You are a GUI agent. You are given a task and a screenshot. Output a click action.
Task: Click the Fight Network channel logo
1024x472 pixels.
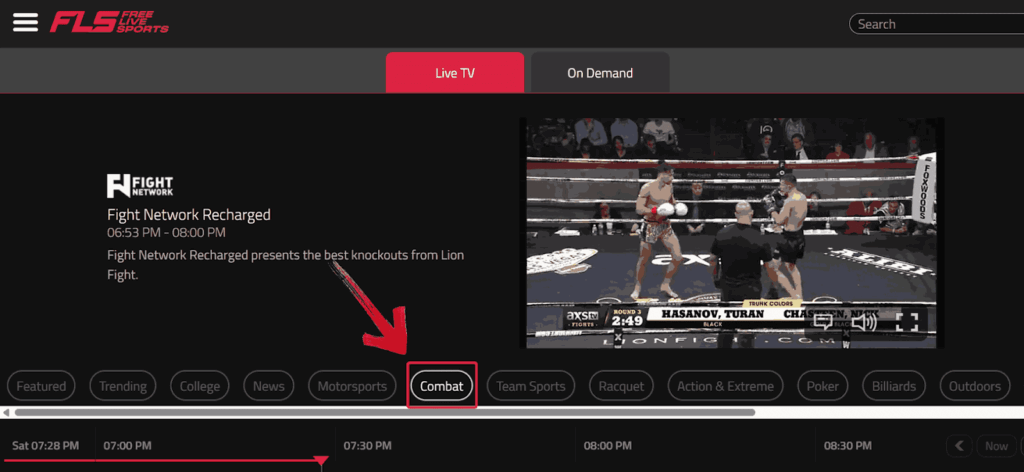pos(140,186)
